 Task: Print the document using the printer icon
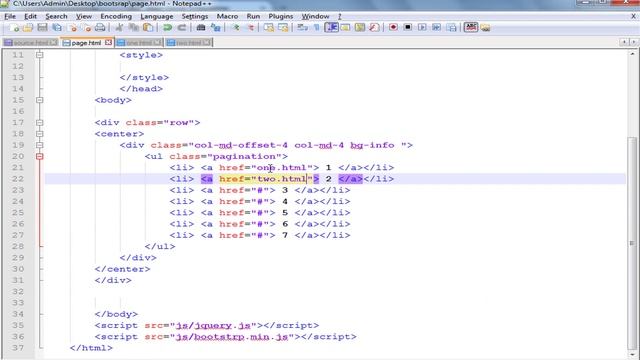(100, 28)
